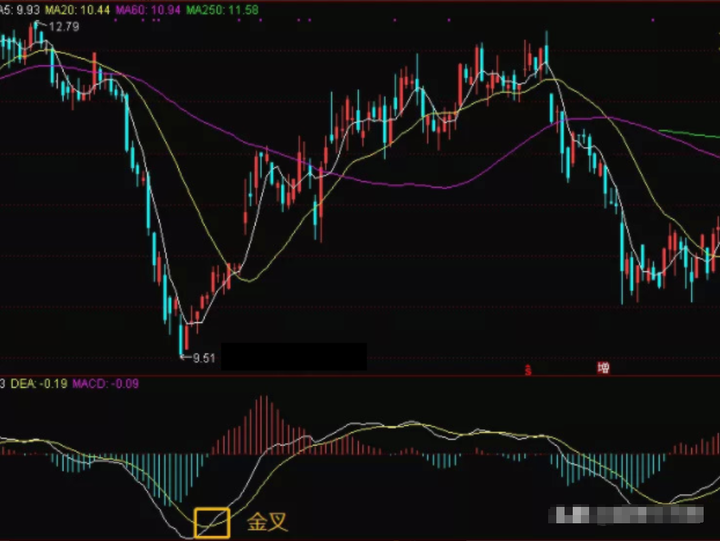The height and width of the screenshot is (541, 720).
Task: Click the blurred watermark at bottom right
Action: 626,515
